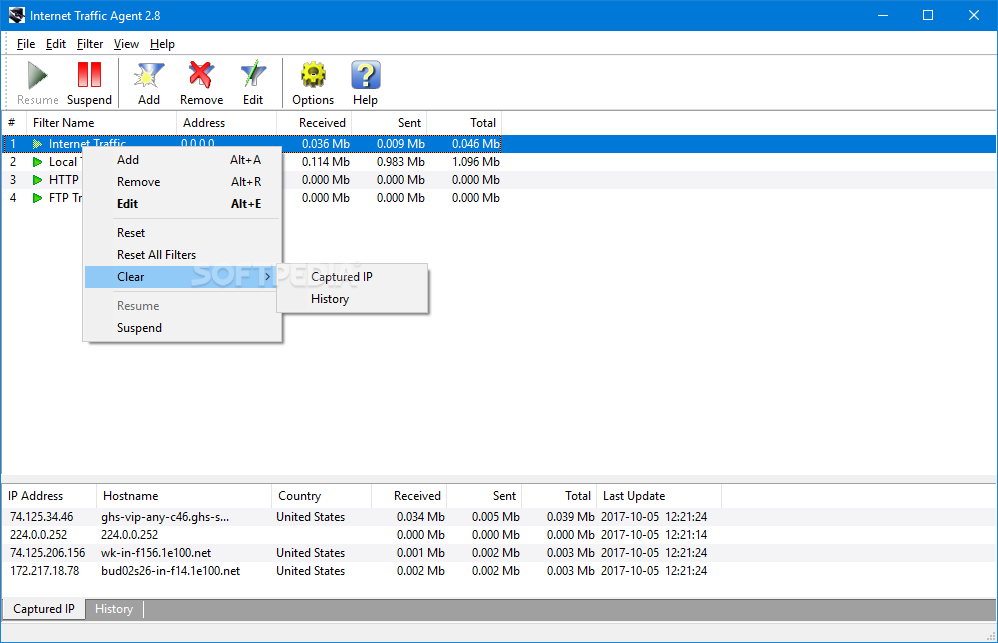
Task: Sort by the Filter Name column header
Action: pos(101,123)
